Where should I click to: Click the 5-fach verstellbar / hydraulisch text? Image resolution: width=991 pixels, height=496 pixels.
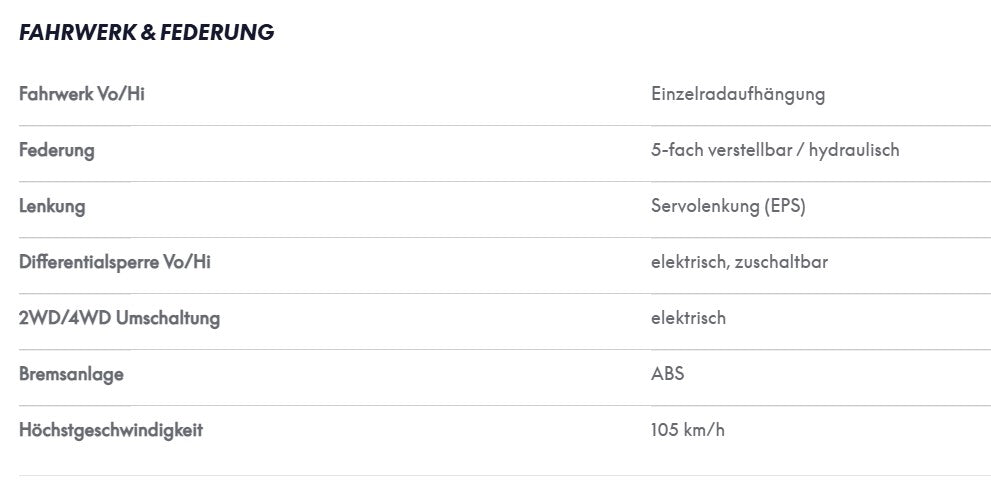tap(775, 150)
